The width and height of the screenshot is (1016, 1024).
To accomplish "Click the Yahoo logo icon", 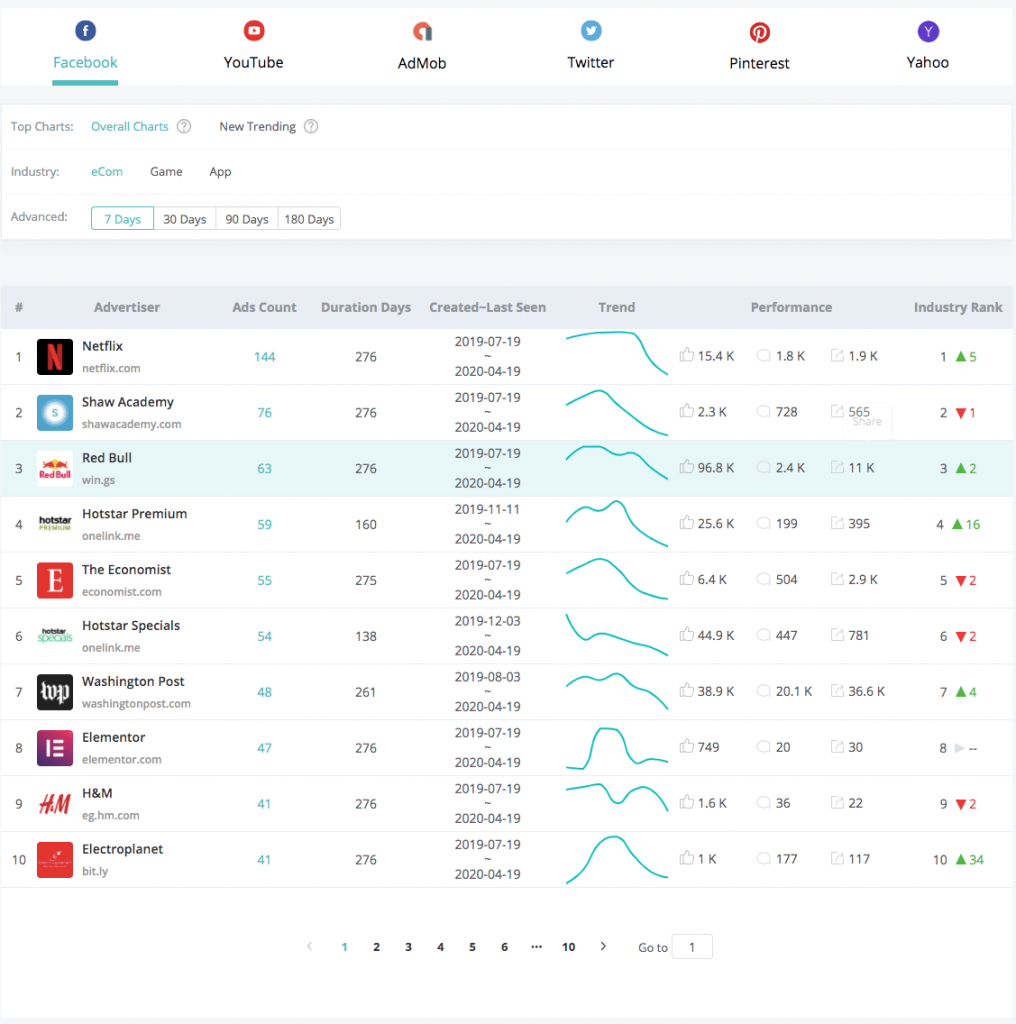I will coord(928,31).
